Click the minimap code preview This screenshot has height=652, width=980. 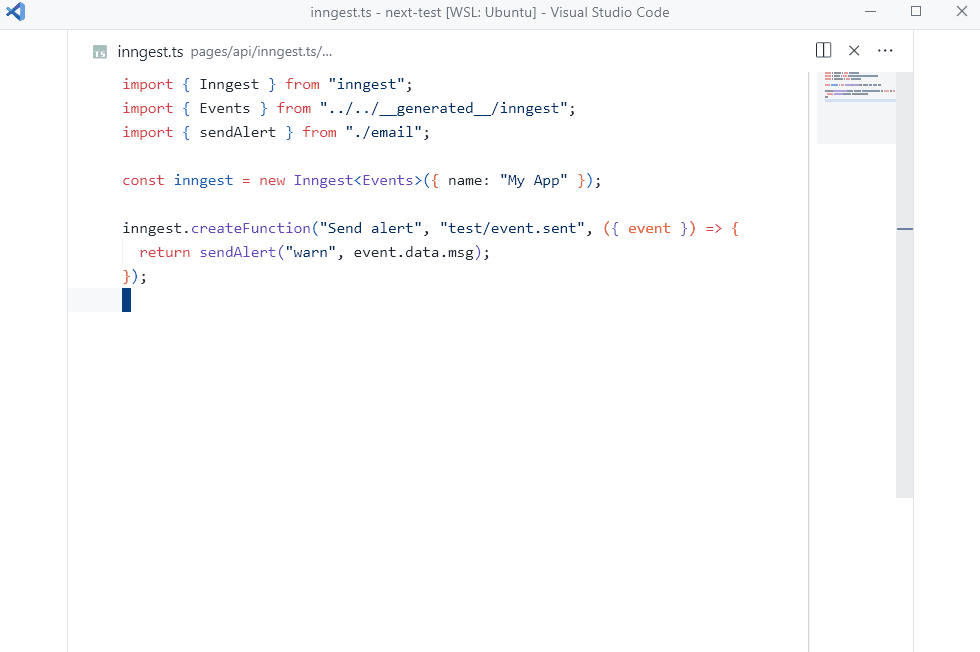(x=856, y=108)
